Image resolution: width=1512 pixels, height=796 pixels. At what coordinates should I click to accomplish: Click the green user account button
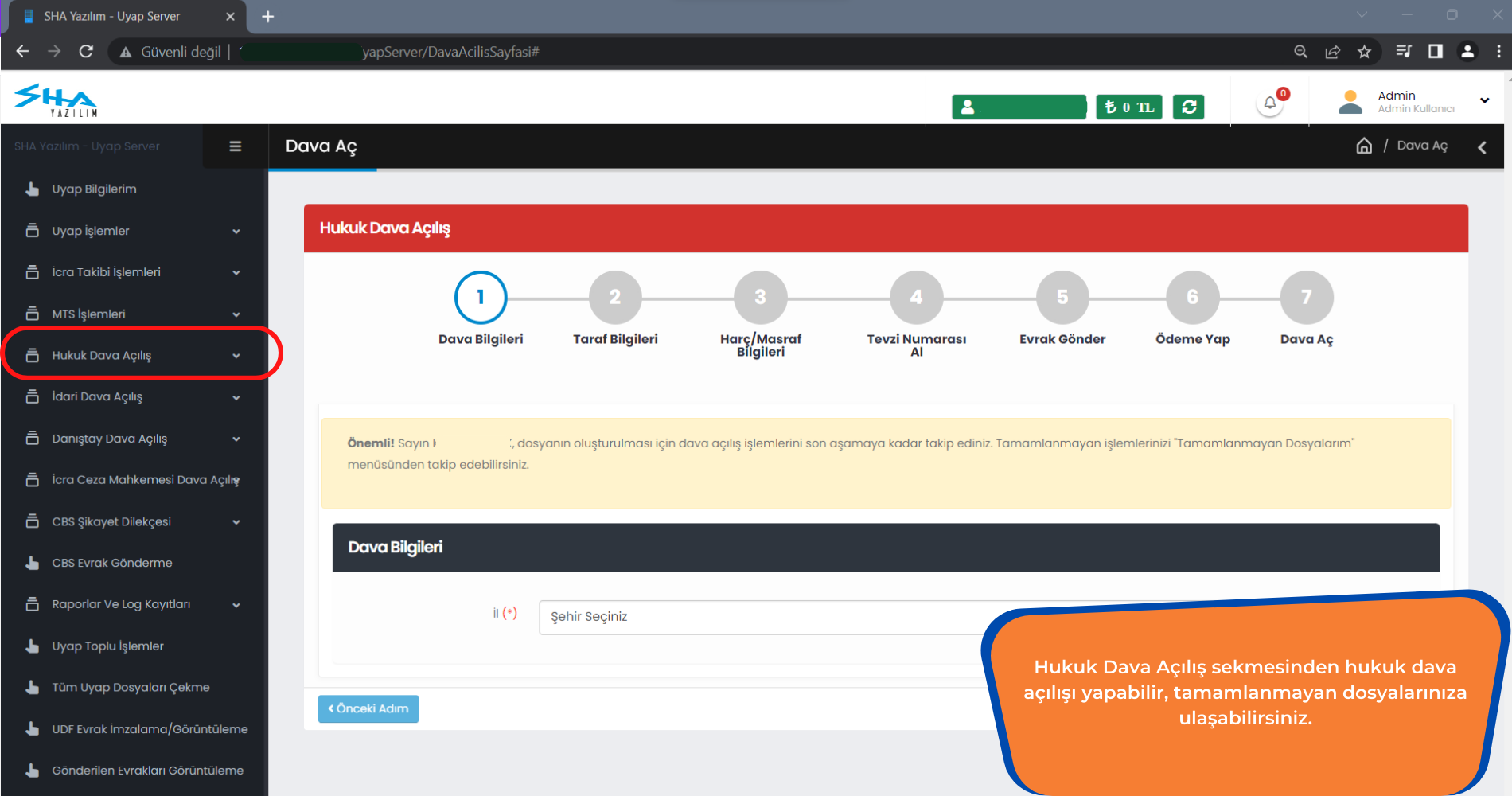click(x=1019, y=107)
